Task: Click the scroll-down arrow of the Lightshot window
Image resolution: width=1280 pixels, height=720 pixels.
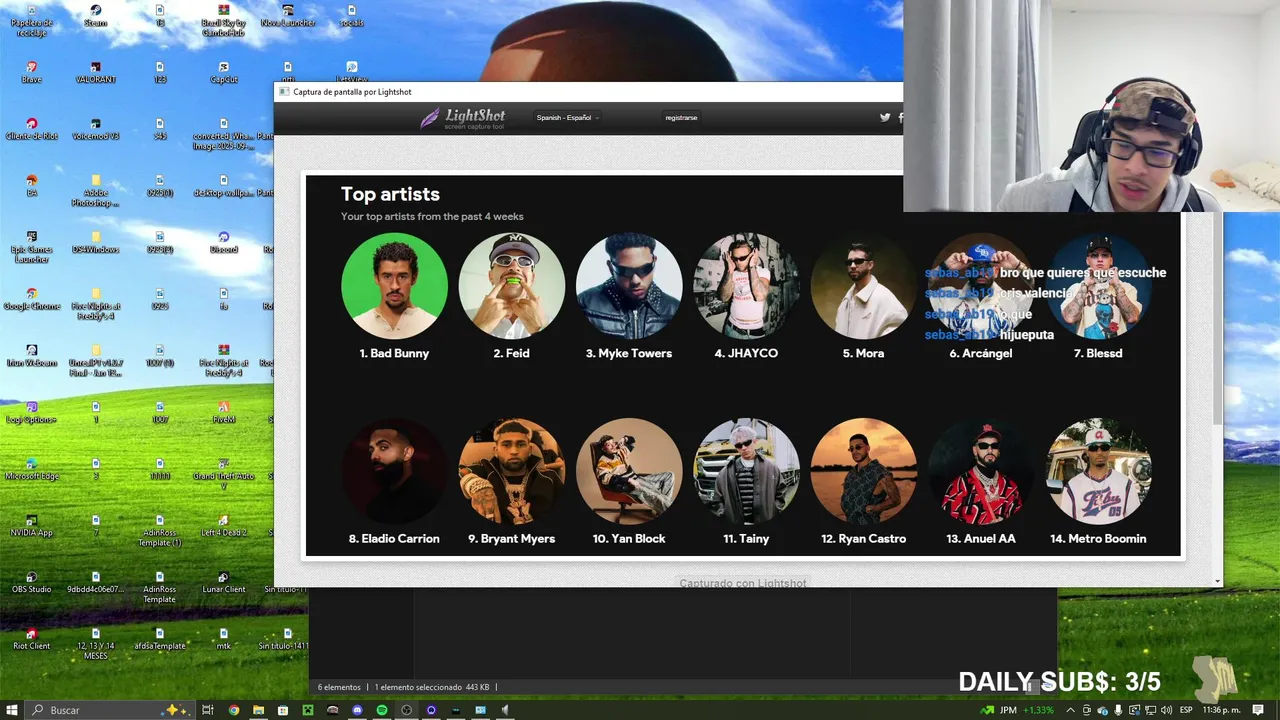Action: click(1217, 581)
